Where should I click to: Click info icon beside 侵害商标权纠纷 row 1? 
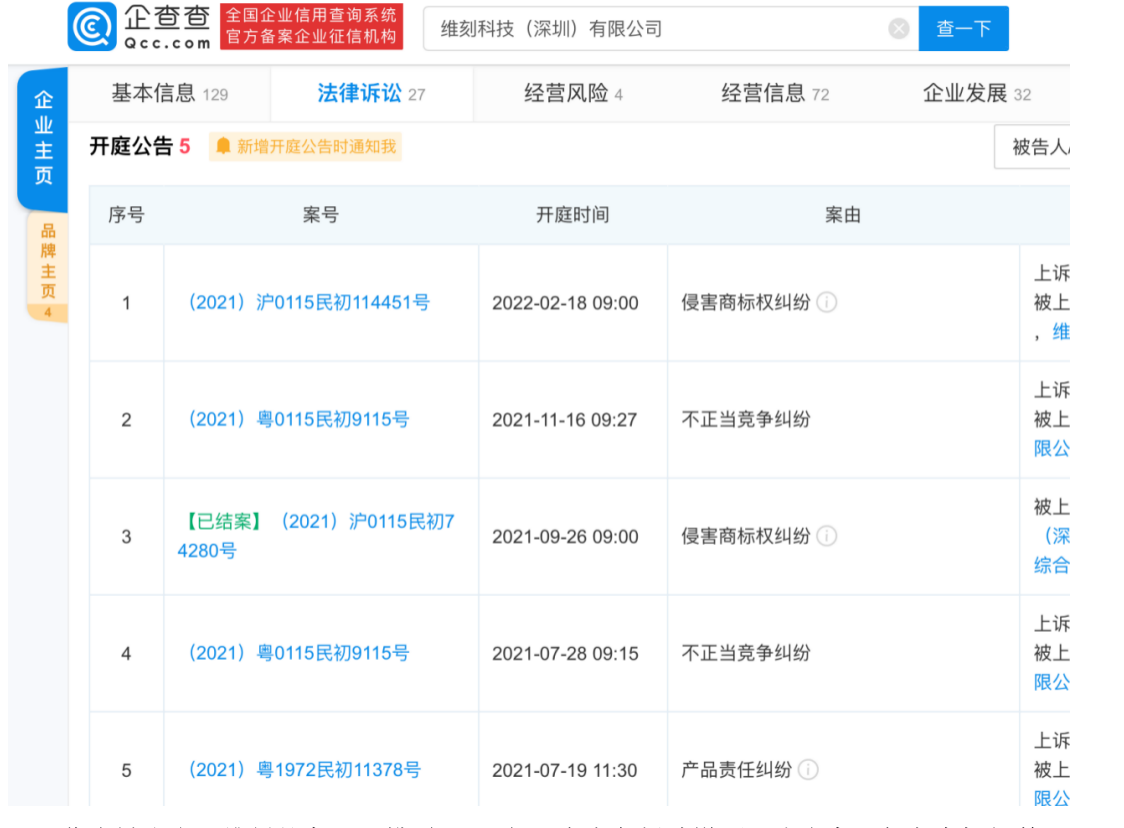coord(827,303)
